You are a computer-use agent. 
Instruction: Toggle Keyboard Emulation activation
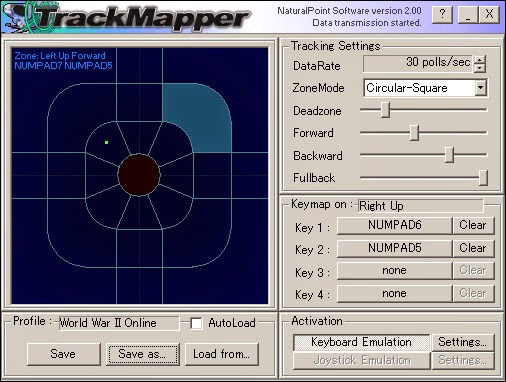(361, 342)
